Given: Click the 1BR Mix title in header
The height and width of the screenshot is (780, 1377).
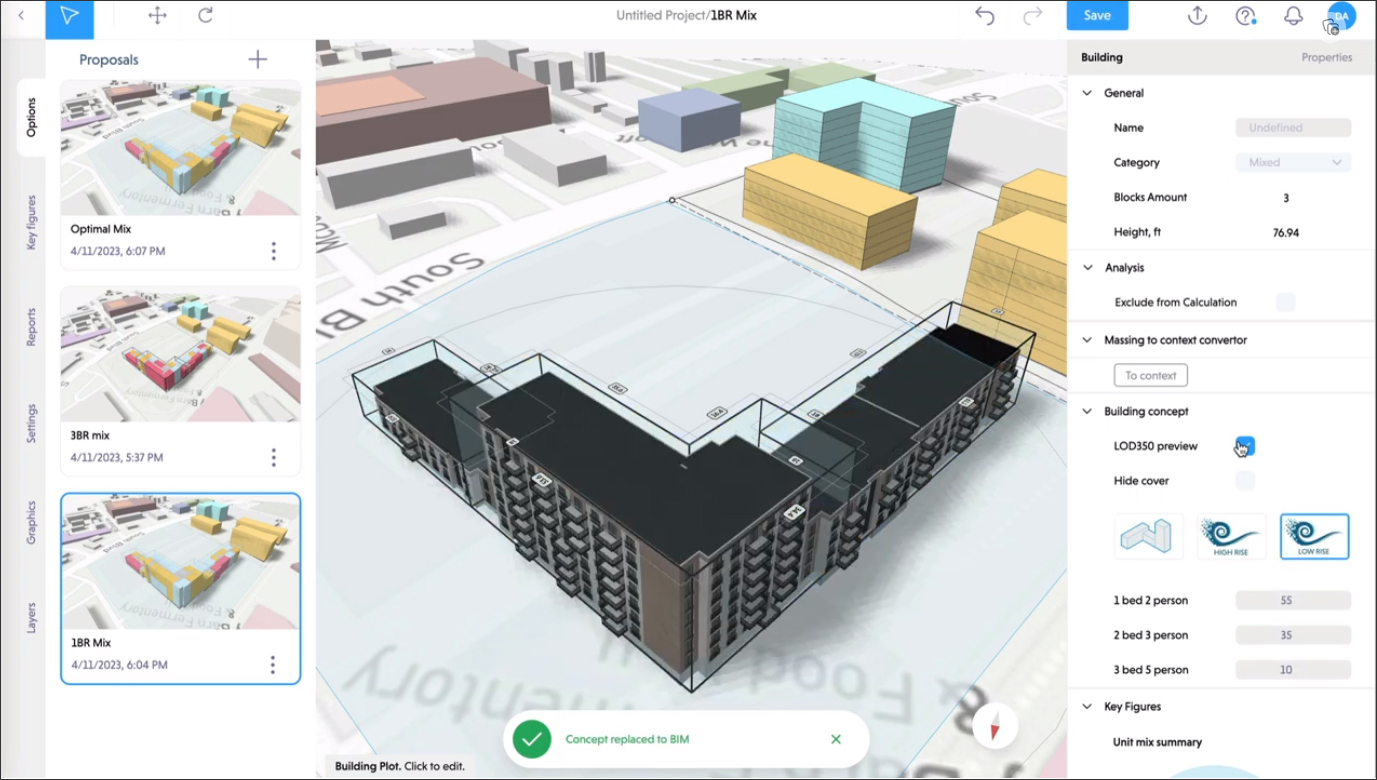Looking at the screenshot, I should point(733,15).
